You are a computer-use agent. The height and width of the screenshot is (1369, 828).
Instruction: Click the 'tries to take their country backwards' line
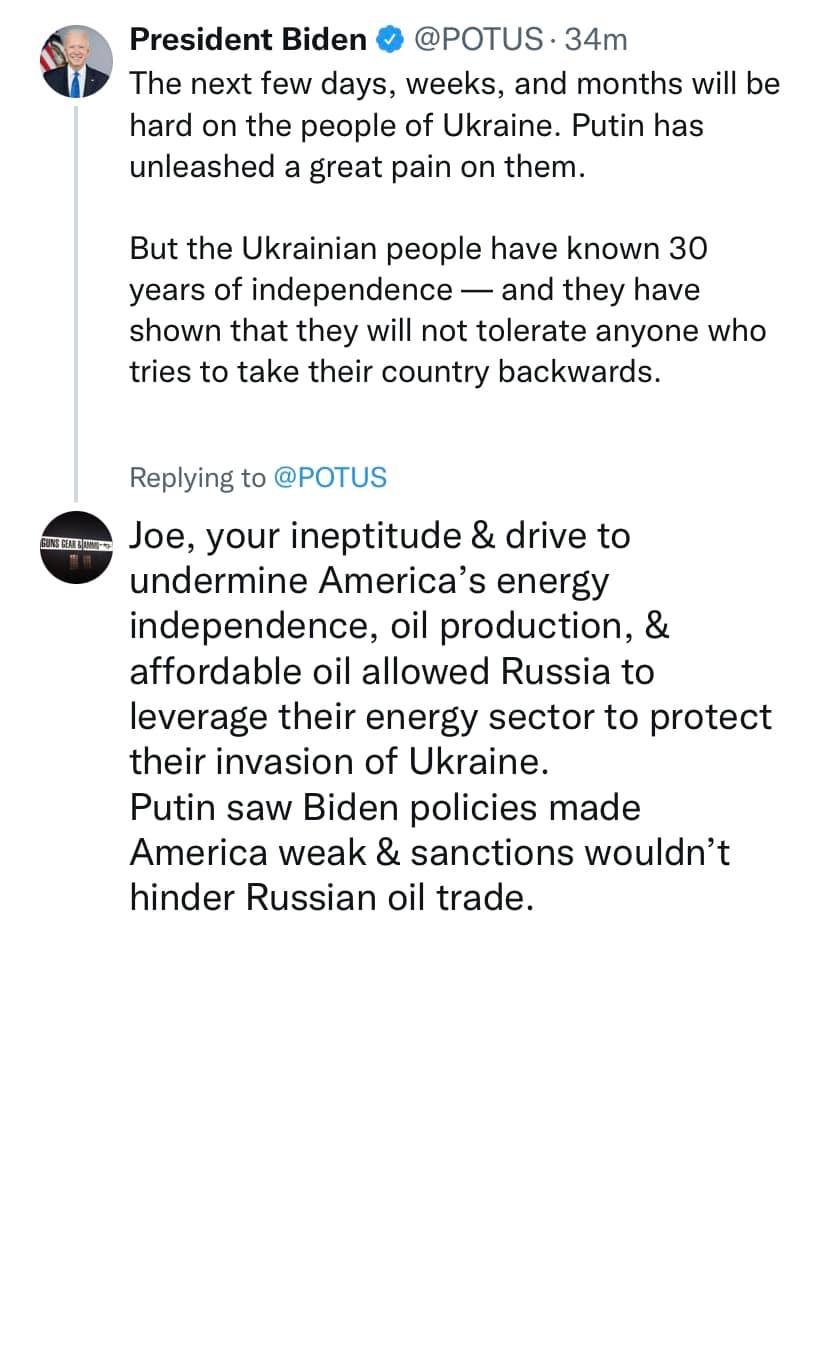pyautogui.click(x=395, y=371)
